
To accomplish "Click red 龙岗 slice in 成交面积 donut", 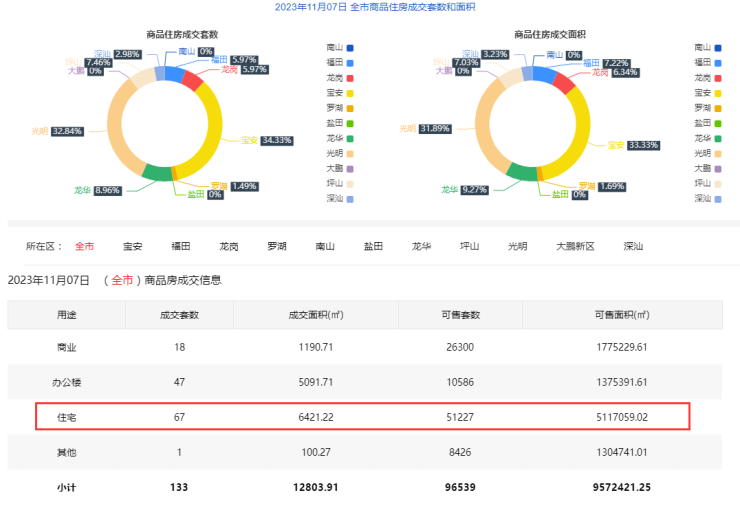I will click(564, 82).
